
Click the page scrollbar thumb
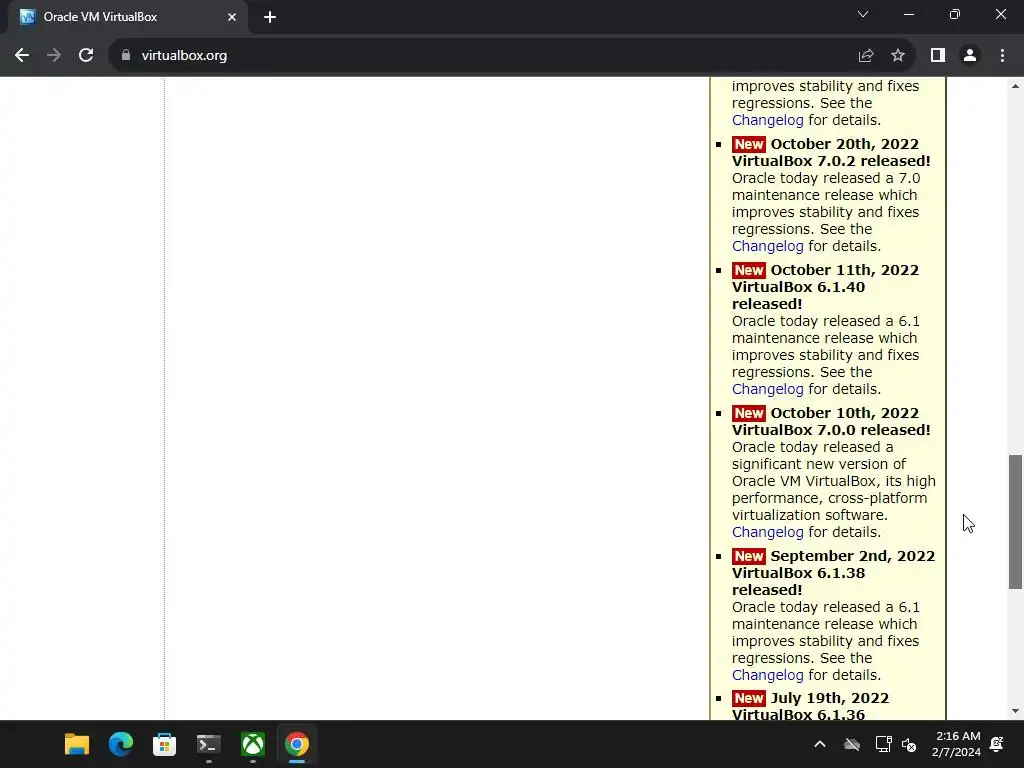1015,522
